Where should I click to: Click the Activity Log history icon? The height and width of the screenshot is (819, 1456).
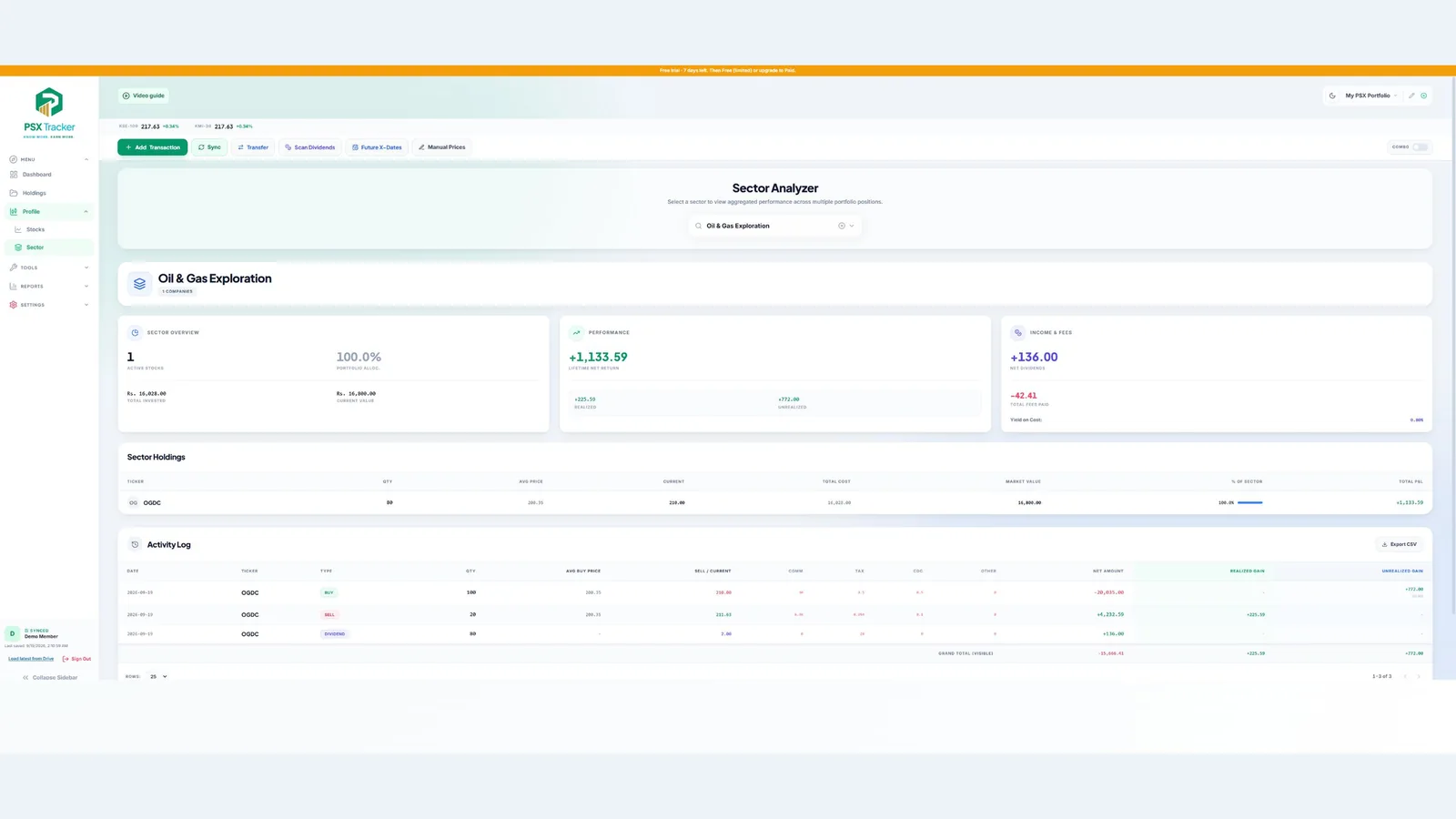coord(135,544)
